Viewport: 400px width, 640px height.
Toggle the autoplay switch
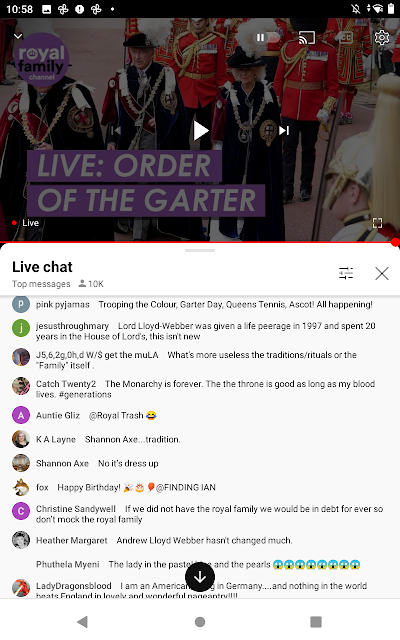[266, 38]
